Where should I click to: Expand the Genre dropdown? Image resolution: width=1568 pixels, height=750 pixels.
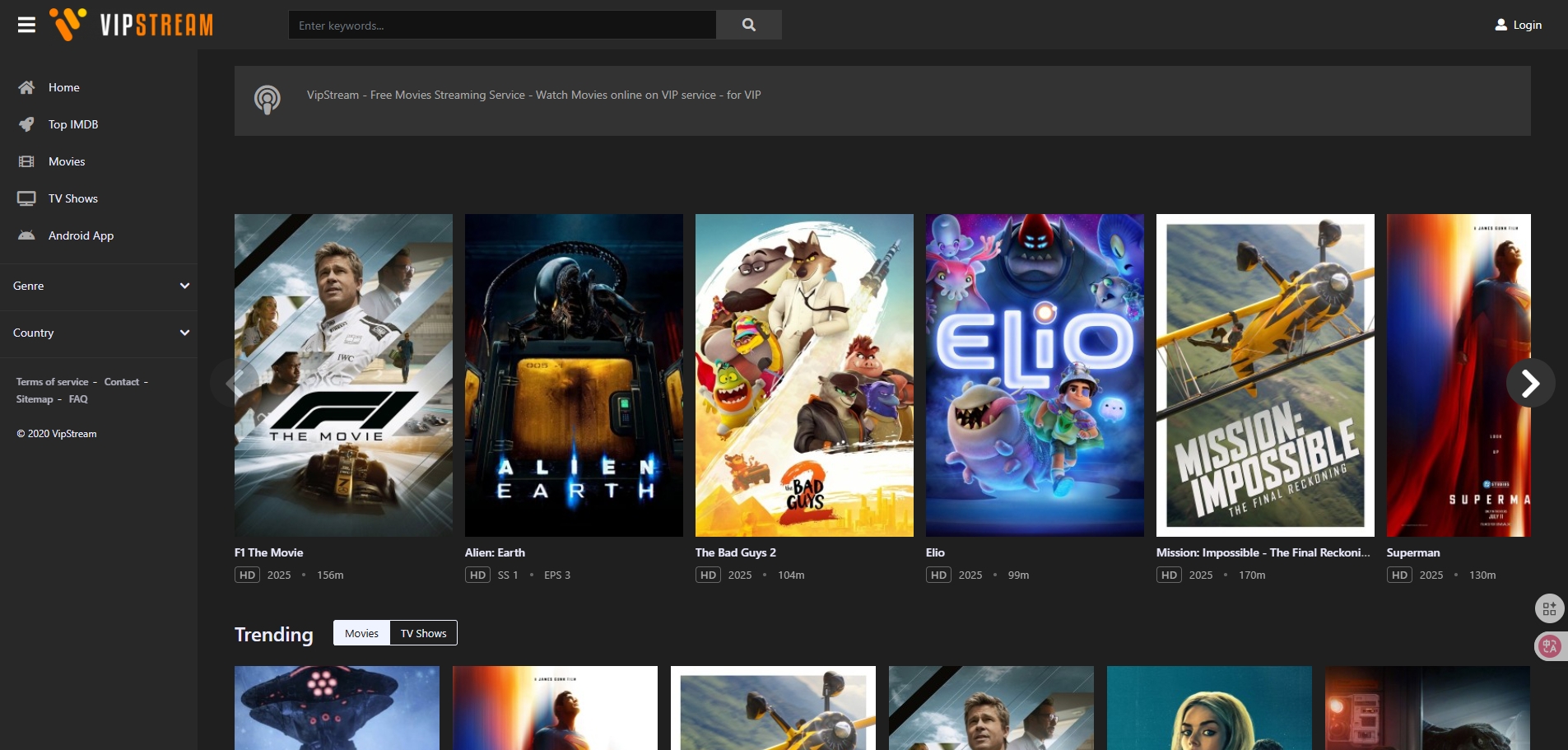point(184,286)
